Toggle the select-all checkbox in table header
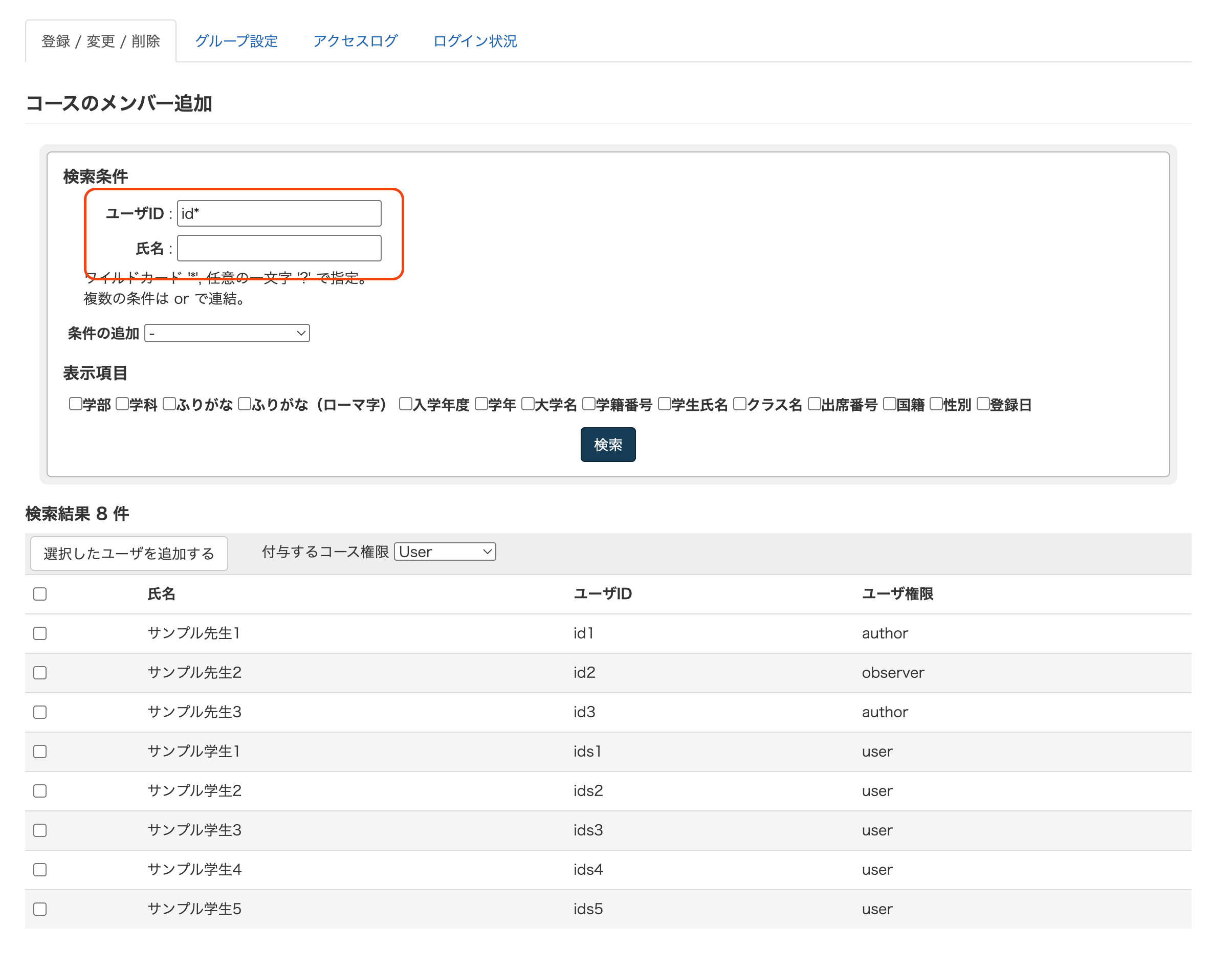This screenshot has height=970, width=1232. pyautogui.click(x=40, y=594)
